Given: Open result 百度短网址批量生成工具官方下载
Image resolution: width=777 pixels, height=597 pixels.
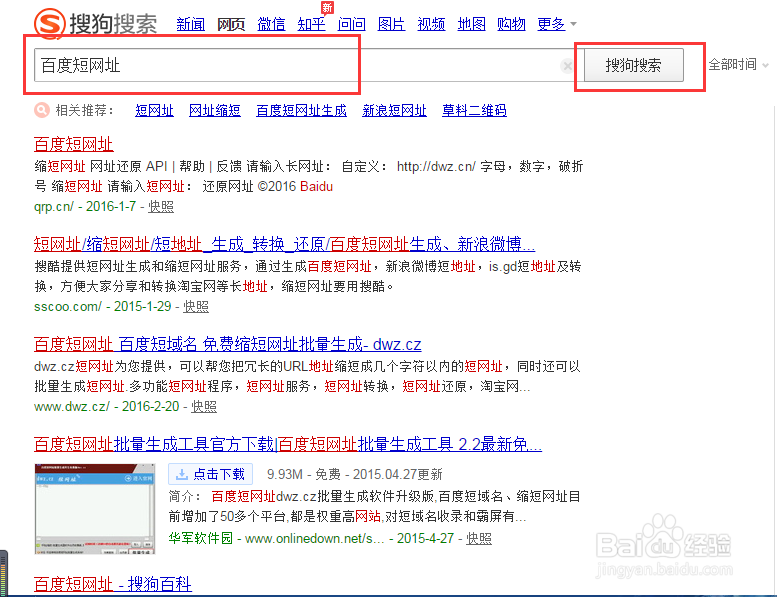Looking at the screenshot, I should pos(288,444).
